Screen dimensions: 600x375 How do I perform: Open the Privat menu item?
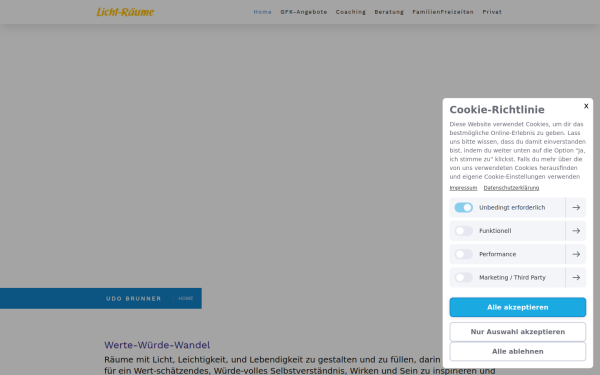[492, 12]
